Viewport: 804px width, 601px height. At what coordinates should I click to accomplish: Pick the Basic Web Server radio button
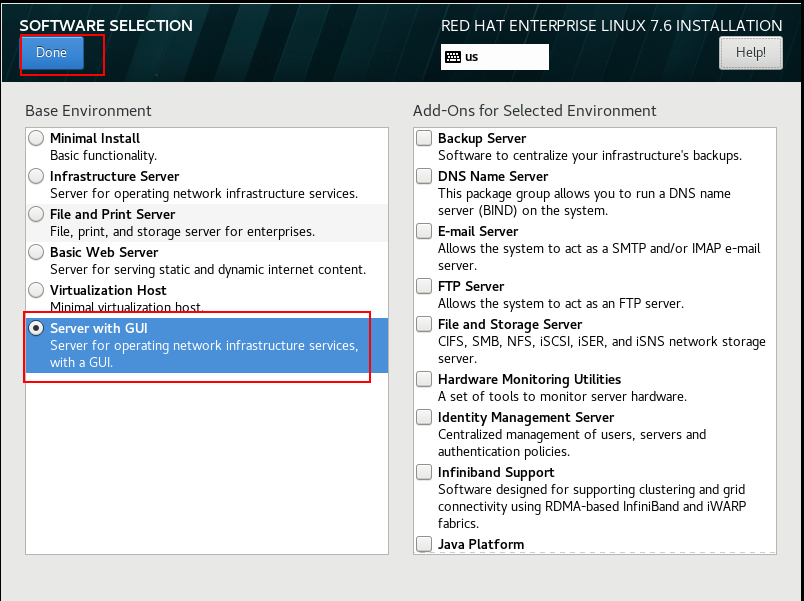click(37, 253)
